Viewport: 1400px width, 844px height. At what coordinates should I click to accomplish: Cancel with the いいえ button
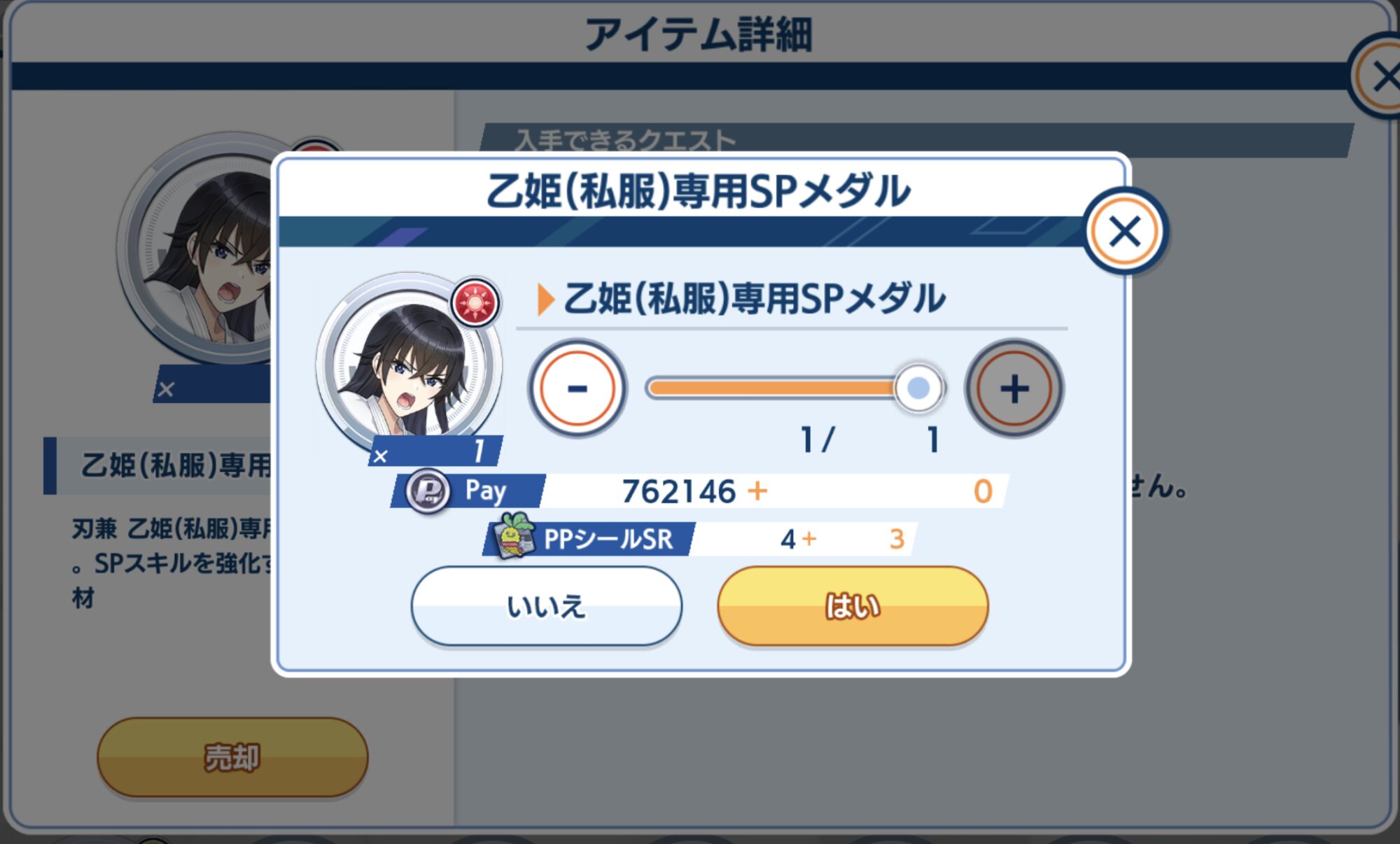pos(547,606)
